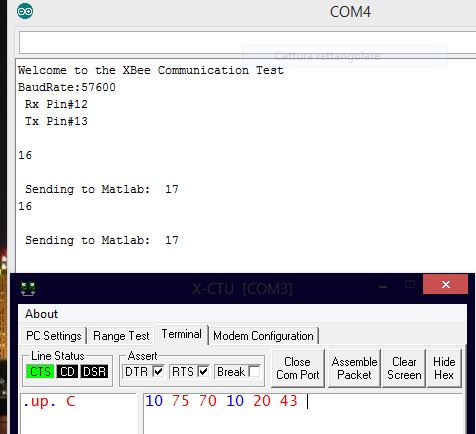This screenshot has height=434, width=476.
Task: Open the Modem Configuration tab
Action: (x=263, y=336)
